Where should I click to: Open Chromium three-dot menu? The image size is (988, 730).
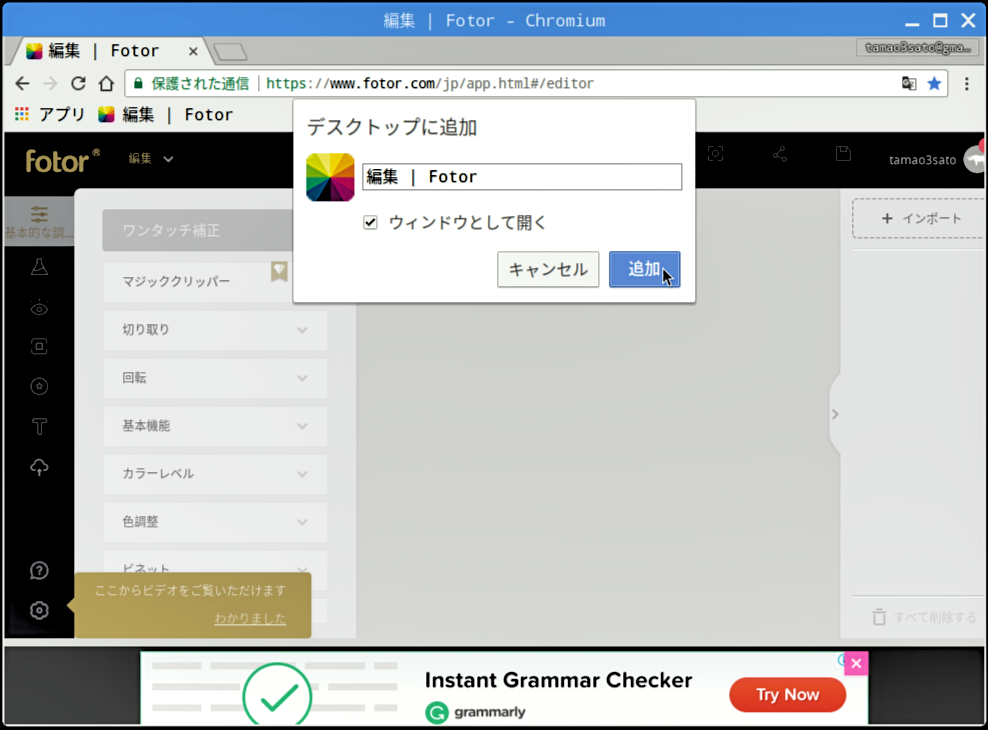[967, 83]
